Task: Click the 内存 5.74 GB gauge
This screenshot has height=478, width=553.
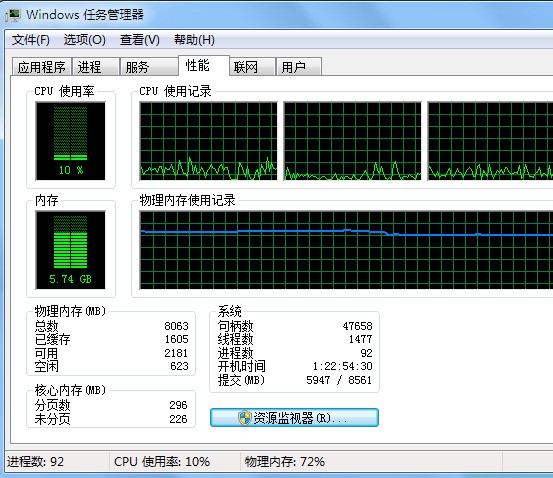Action: (71, 250)
